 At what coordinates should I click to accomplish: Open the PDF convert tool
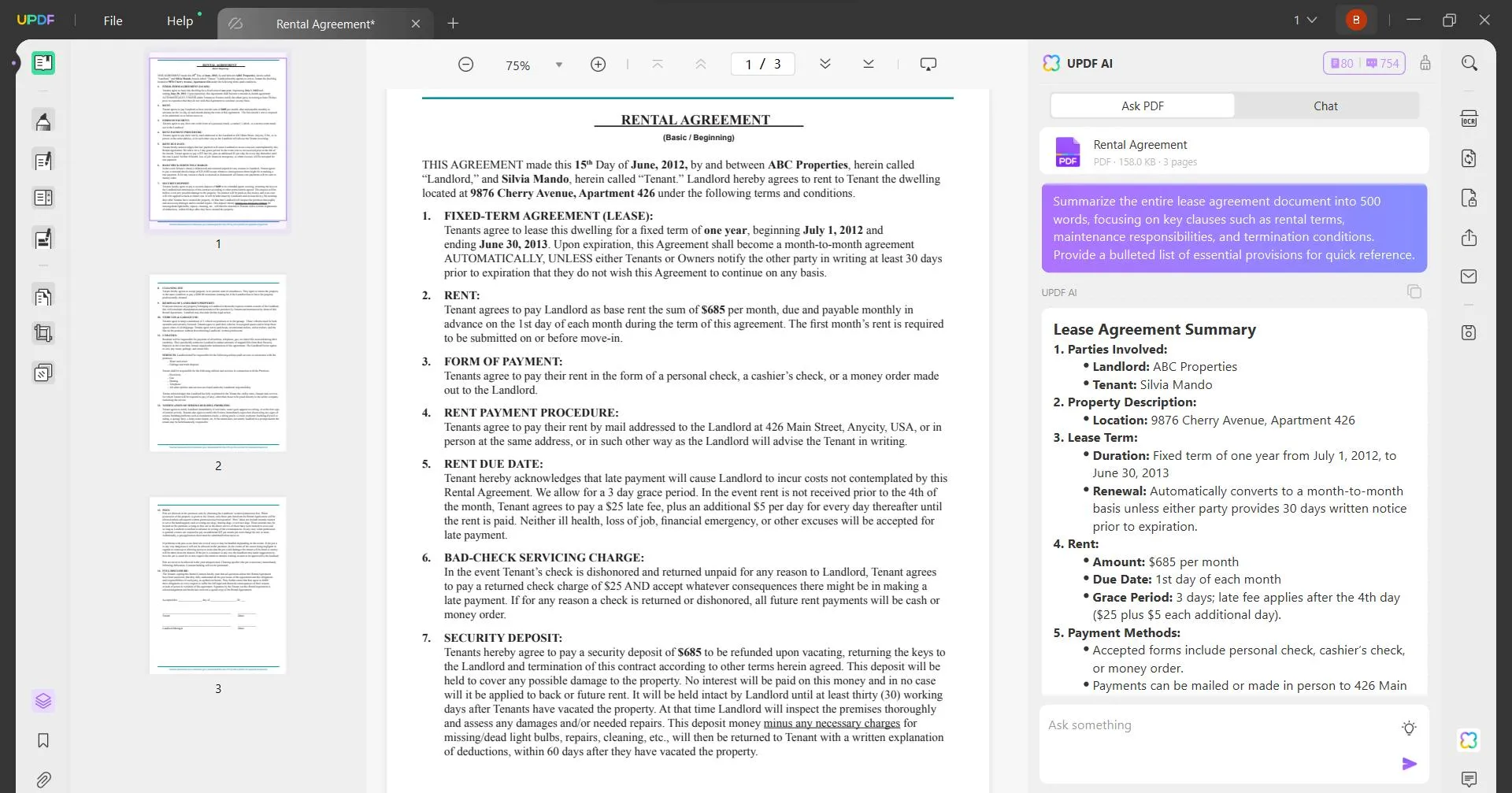coord(1470,158)
